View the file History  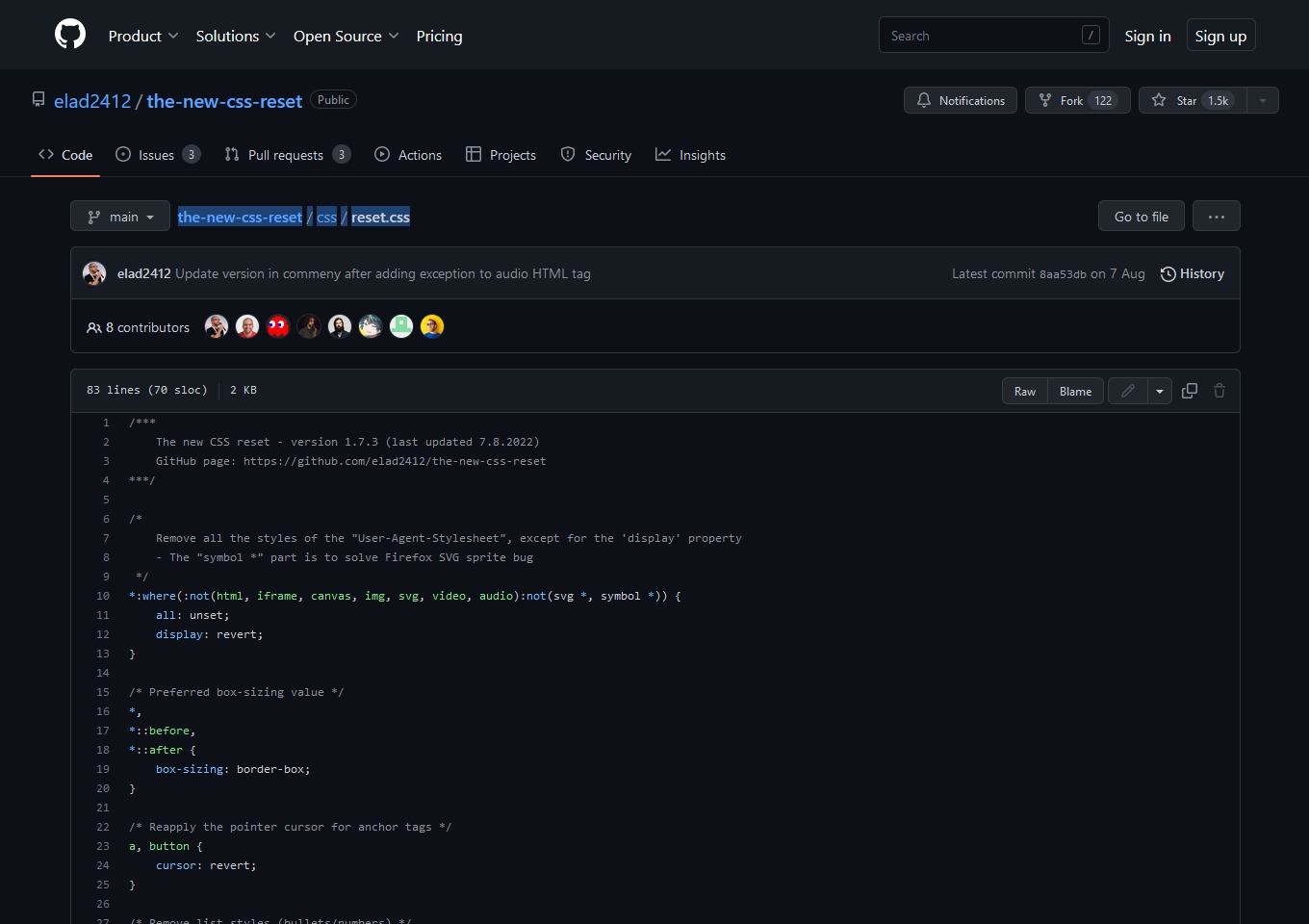pos(1192,273)
